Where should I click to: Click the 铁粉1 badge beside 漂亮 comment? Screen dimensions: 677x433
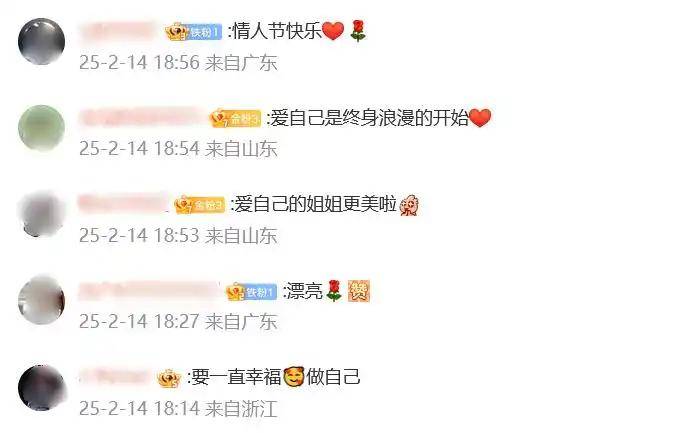(x=252, y=292)
